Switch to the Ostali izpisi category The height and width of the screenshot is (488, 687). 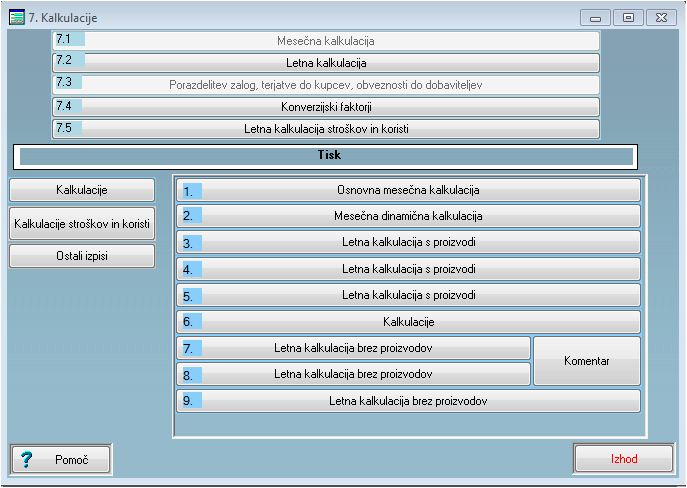82,256
